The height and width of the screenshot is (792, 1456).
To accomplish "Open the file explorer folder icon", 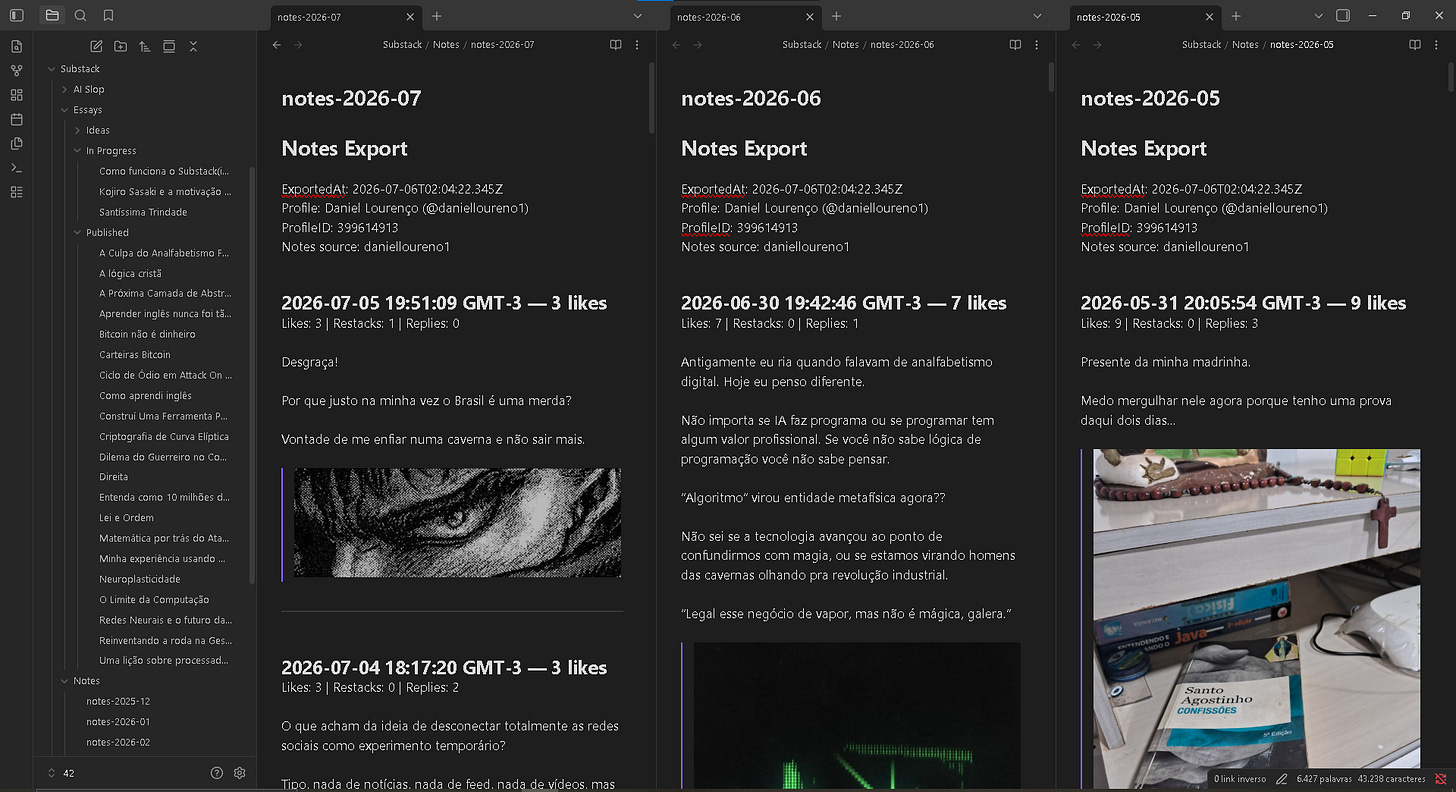I will (52, 16).
